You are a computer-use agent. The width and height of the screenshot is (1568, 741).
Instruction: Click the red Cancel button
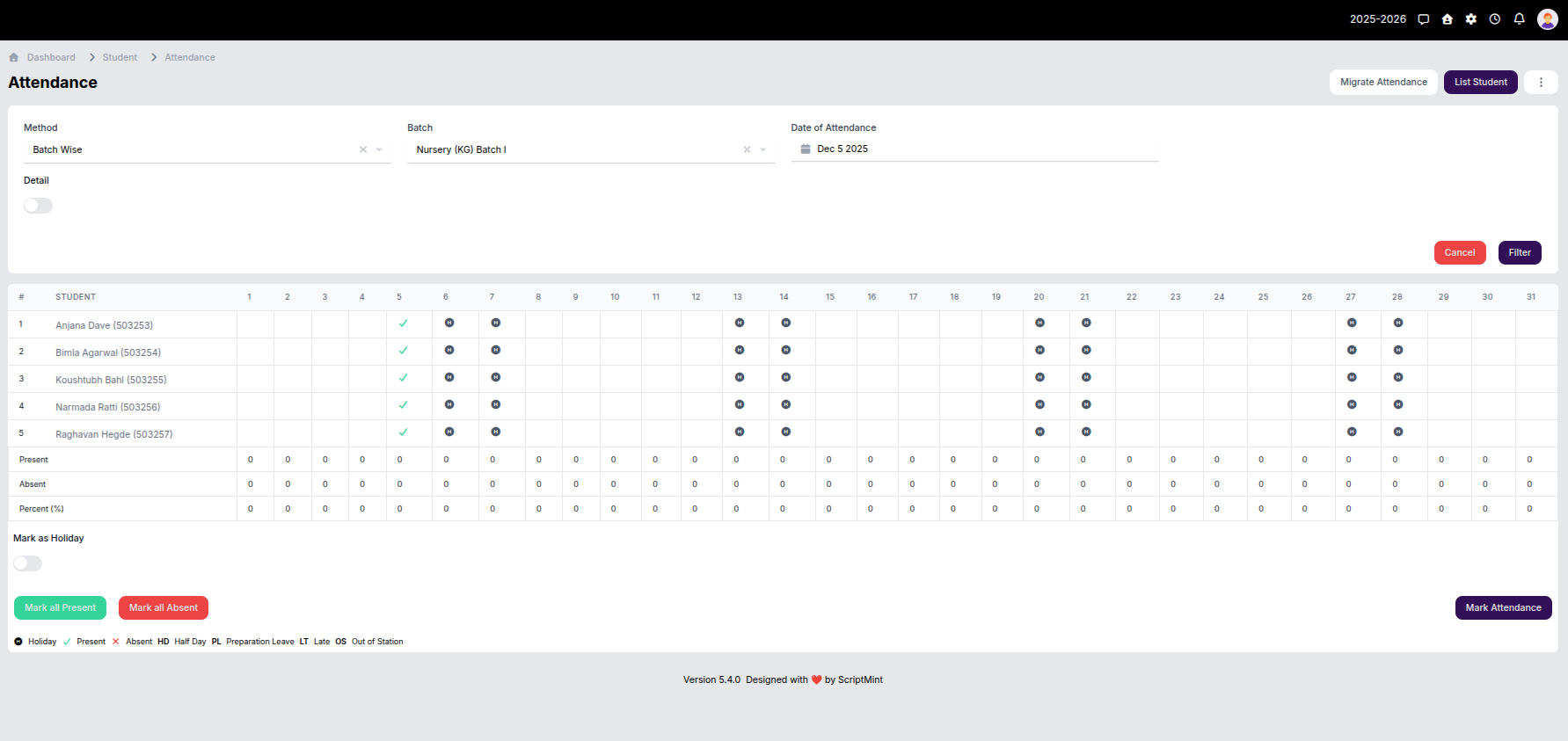coord(1460,252)
